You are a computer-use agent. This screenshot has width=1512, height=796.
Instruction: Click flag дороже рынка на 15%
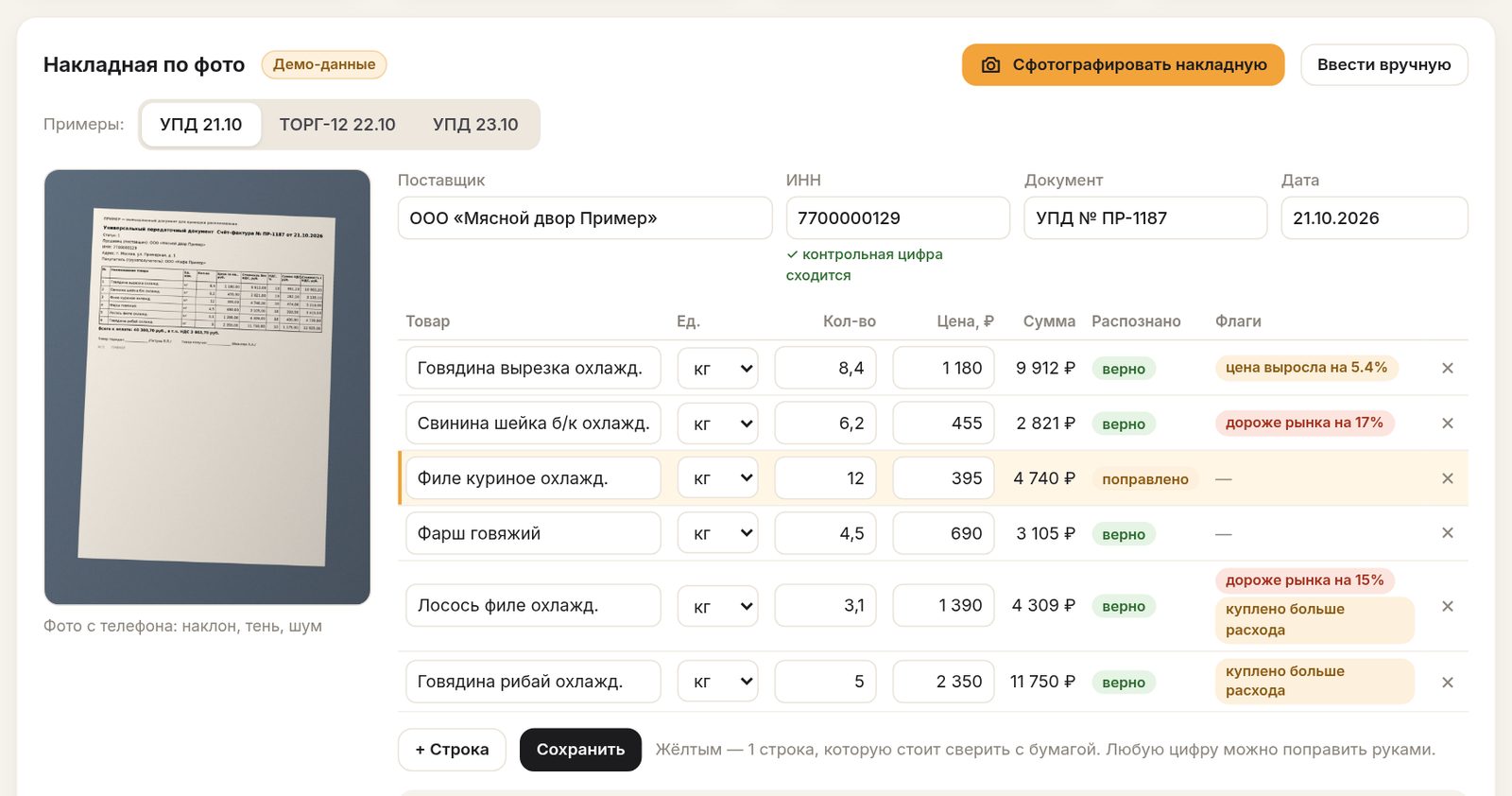1304,580
